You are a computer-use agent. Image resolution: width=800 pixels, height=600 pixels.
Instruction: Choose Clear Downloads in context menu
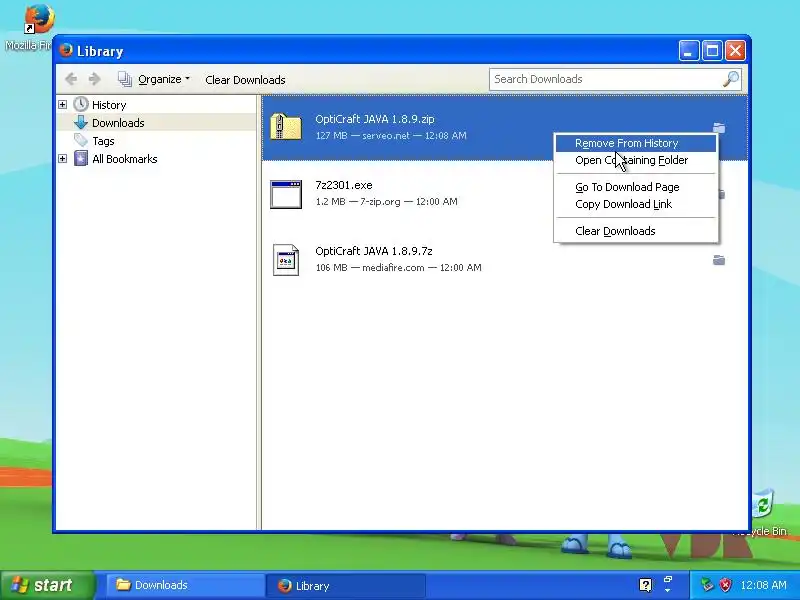pyautogui.click(x=636, y=231)
